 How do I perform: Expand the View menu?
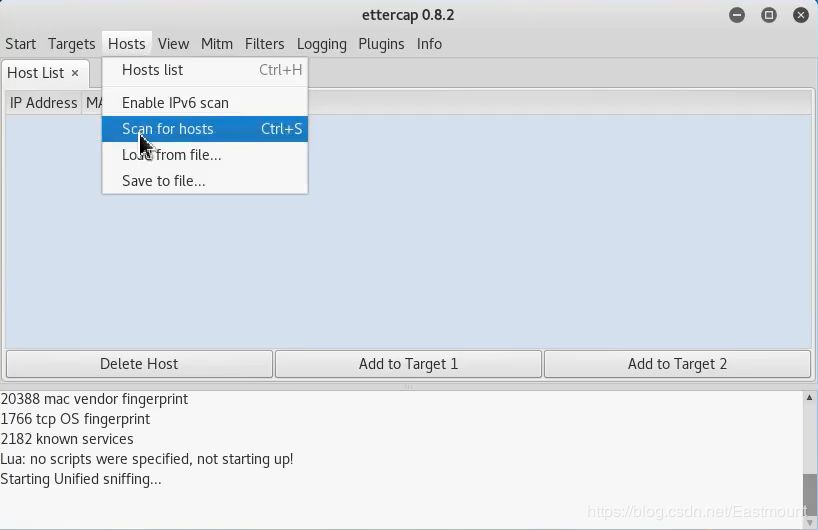[x=173, y=44]
